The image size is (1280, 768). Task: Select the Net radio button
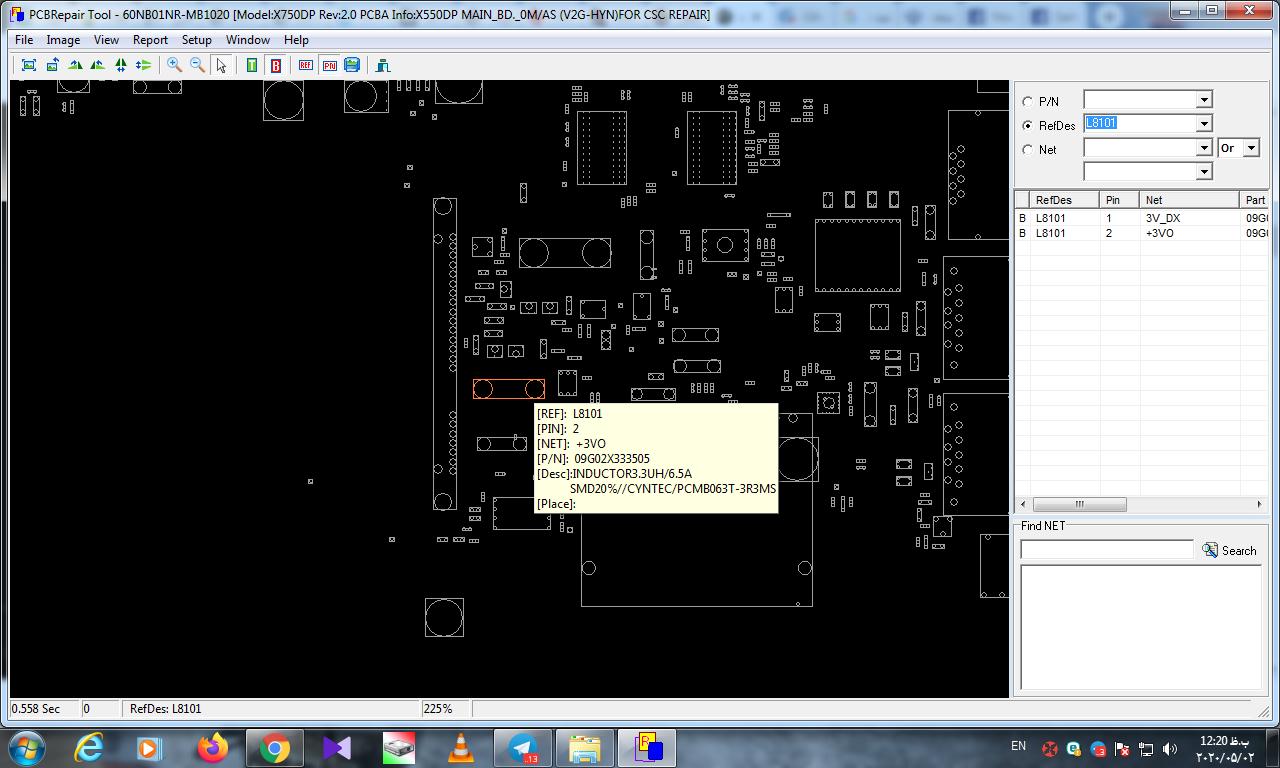click(x=1027, y=150)
